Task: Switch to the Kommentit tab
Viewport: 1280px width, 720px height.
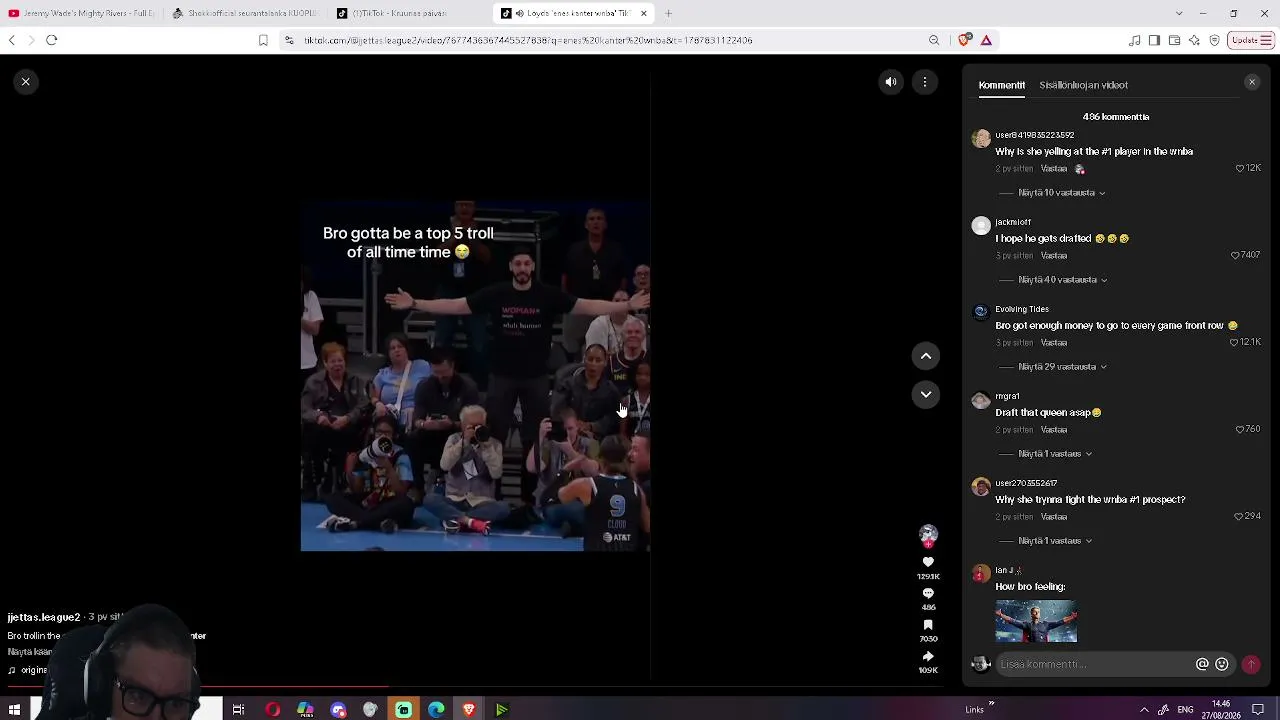Action: pos(1002,85)
